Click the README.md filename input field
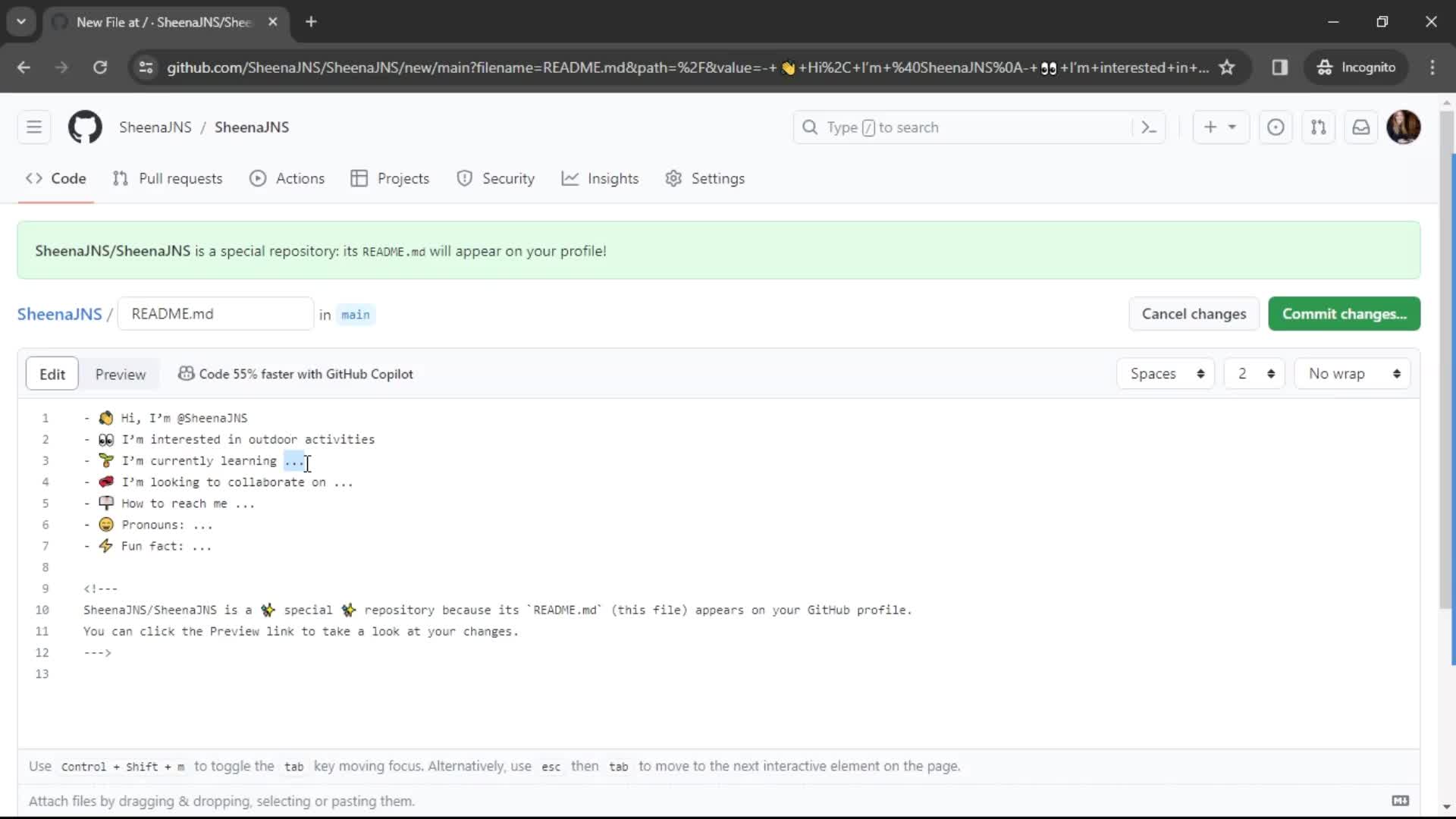Viewport: 1456px width, 819px height. pos(215,314)
